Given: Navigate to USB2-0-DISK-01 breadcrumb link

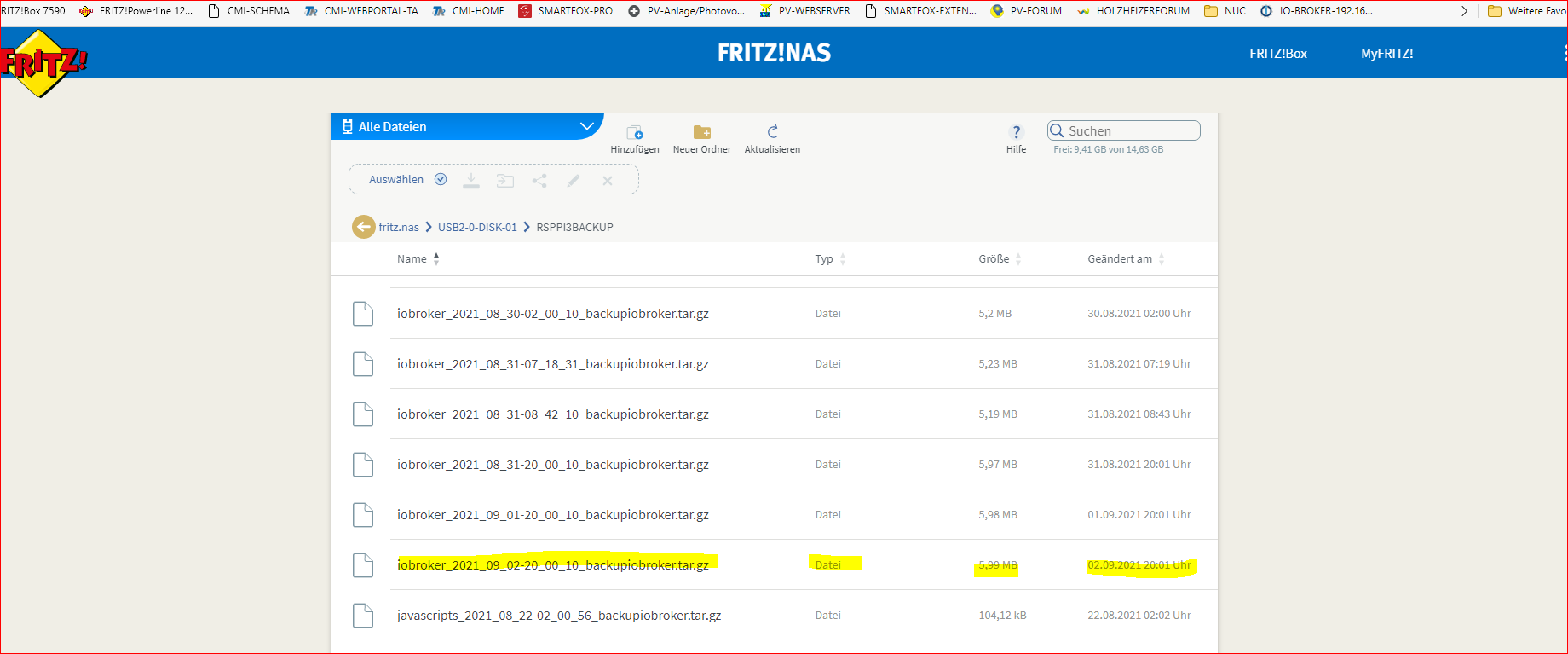Looking at the screenshot, I should pyautogui.click(x=477, y=227).
